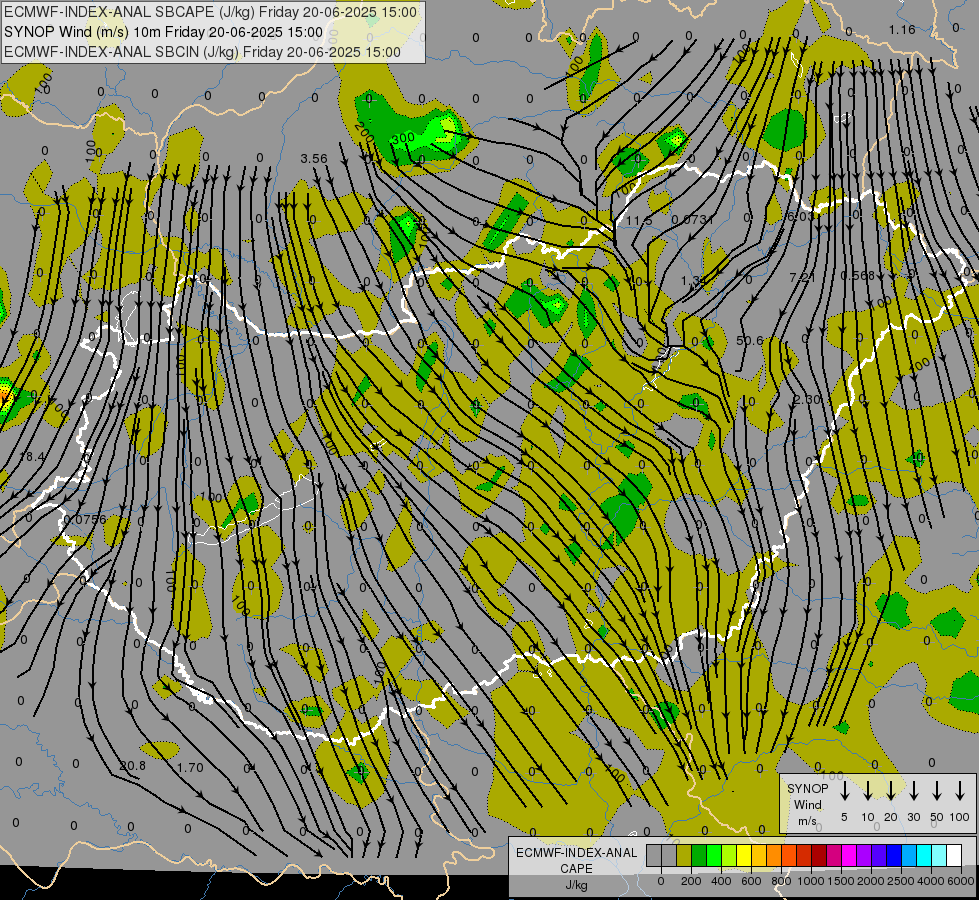Screen dimensions: 979x900
Task: Click the 6.03 value on the map
Action: (x=801, y=216)
